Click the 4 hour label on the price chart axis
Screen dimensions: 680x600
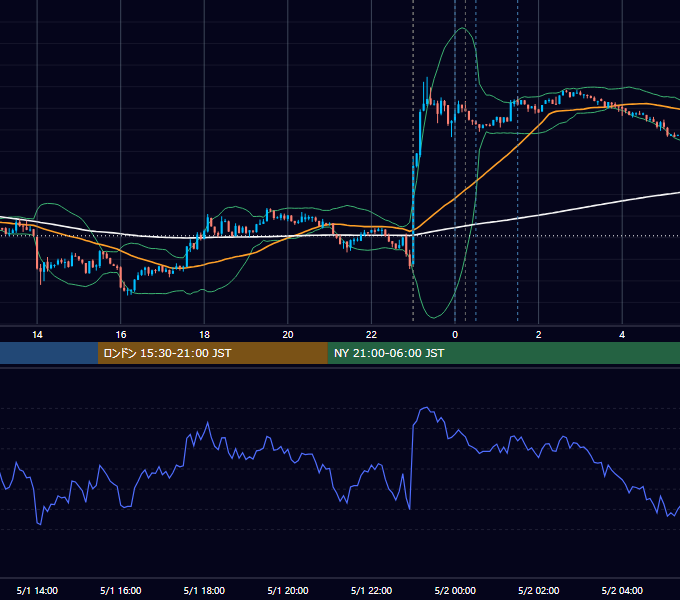(622, 335)
